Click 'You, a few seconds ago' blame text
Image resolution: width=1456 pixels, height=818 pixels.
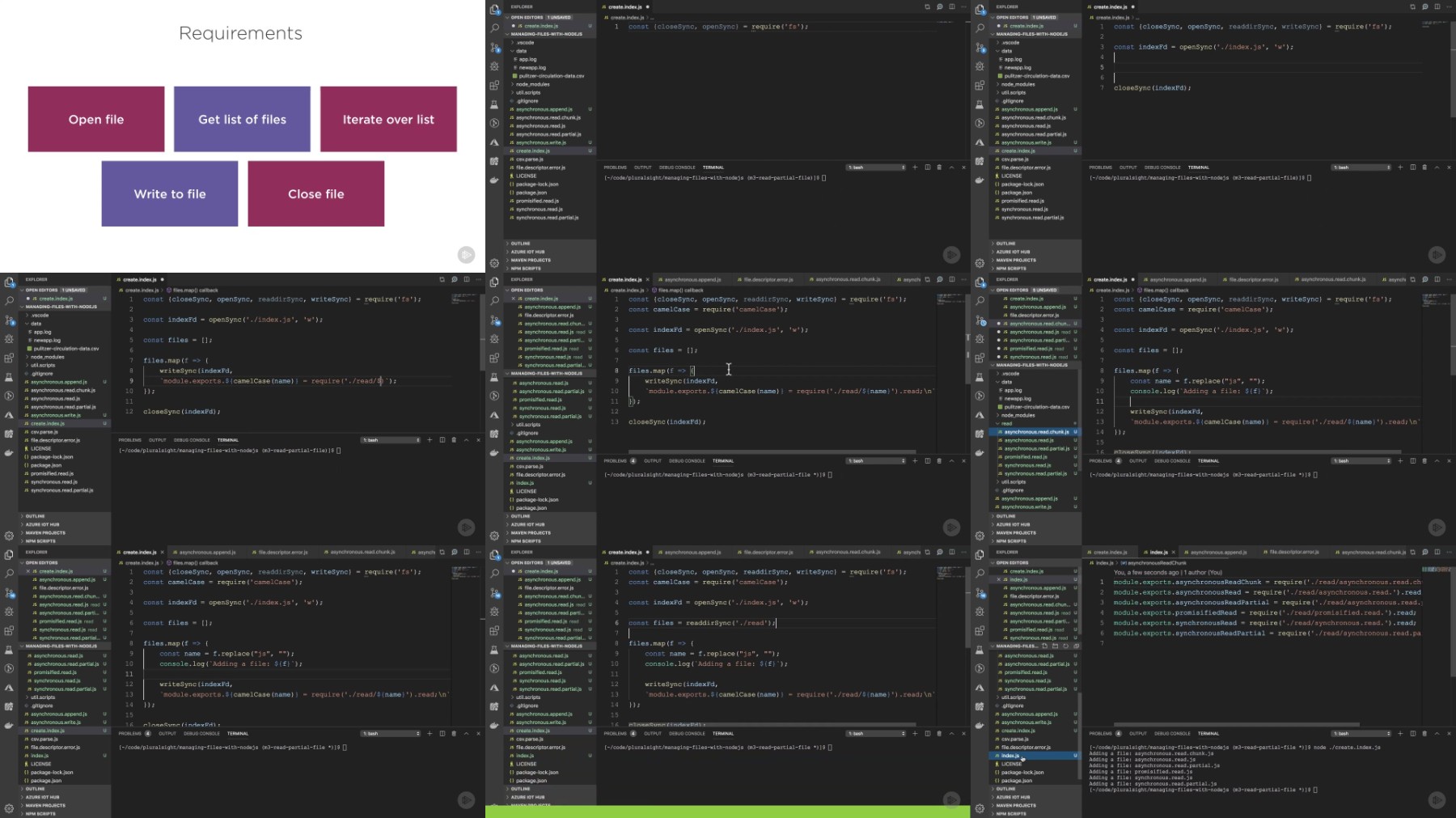point(1167,573)
